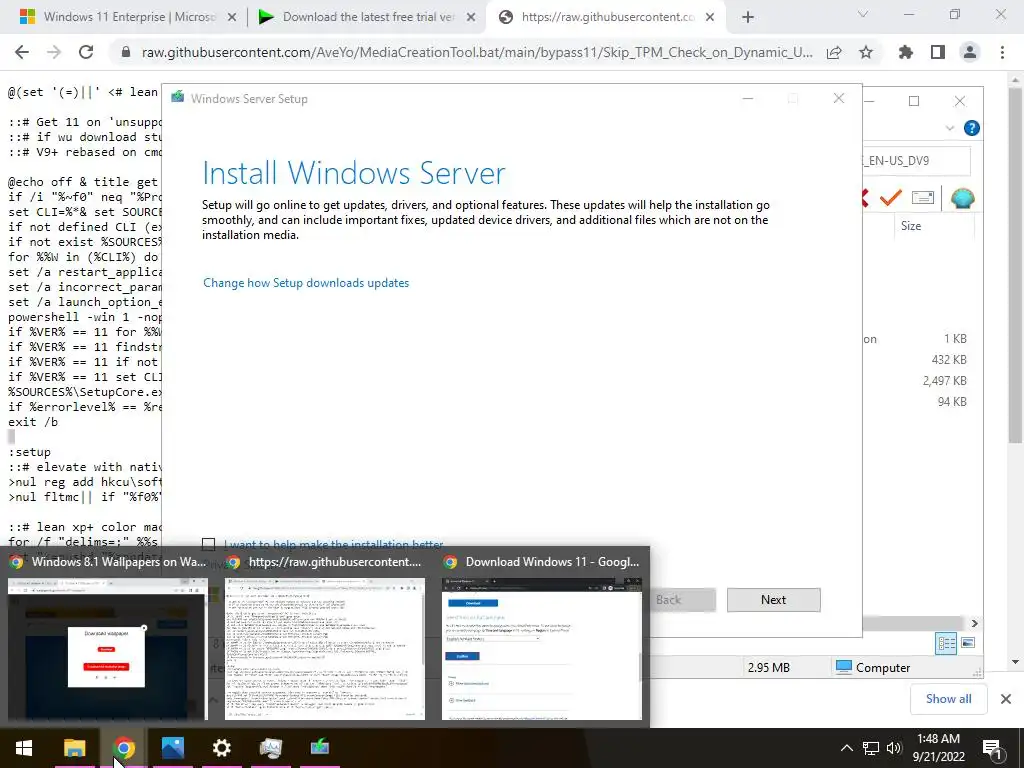Open Photos app from taskbar
This screenshot has height=768, width=1024.
tap(172, 748)
